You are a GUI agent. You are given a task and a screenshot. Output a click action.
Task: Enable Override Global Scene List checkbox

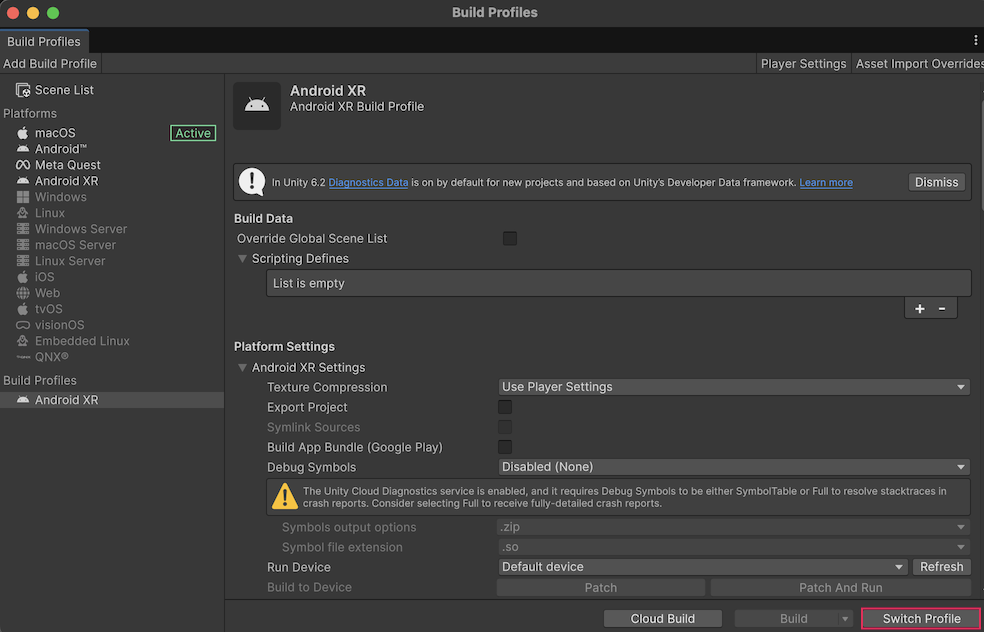(x=510, y=239)
